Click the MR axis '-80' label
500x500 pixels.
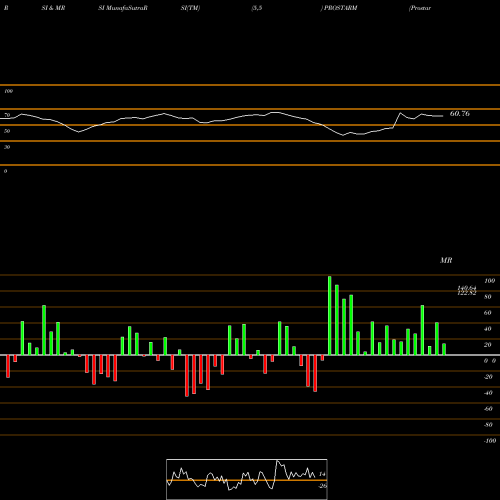488,425
